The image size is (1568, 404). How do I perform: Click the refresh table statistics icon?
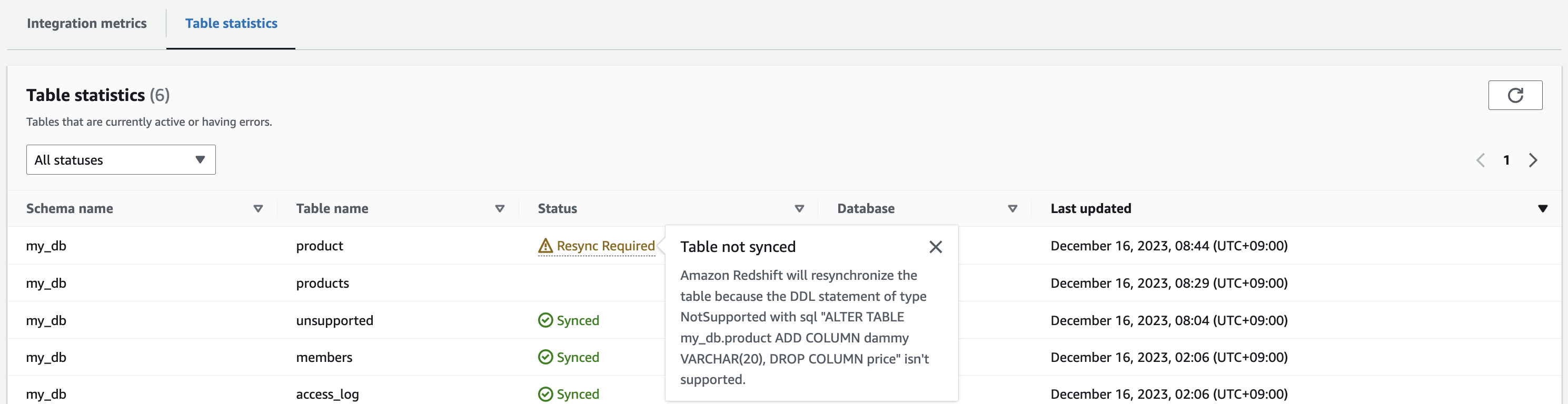pyautogui.click(x=1514, y=95)
